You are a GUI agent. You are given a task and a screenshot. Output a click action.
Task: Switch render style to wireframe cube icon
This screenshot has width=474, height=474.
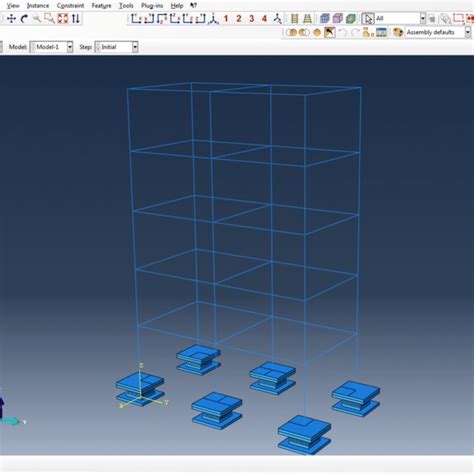tap(325, 19)
